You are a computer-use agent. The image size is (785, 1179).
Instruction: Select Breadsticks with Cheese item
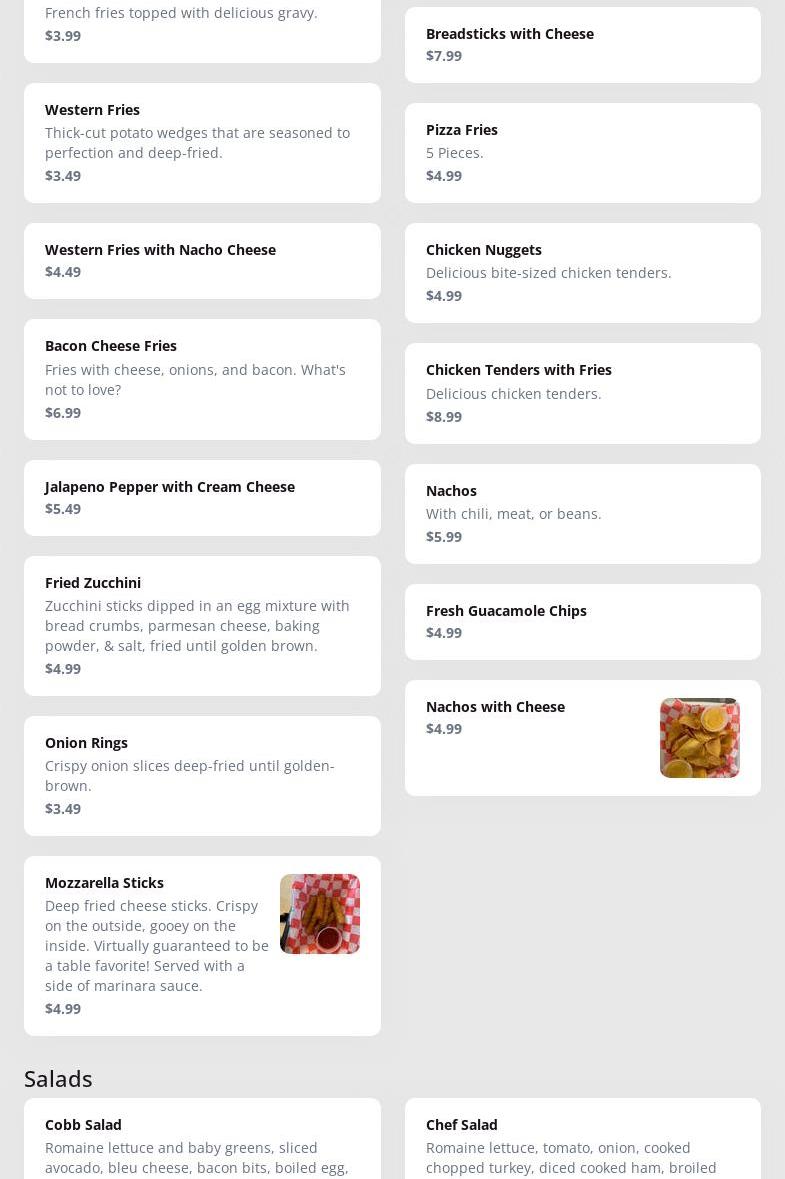(581, 44)
